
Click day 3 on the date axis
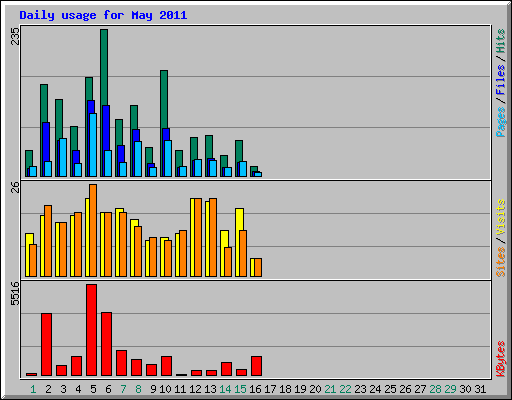tap(63, 389)
